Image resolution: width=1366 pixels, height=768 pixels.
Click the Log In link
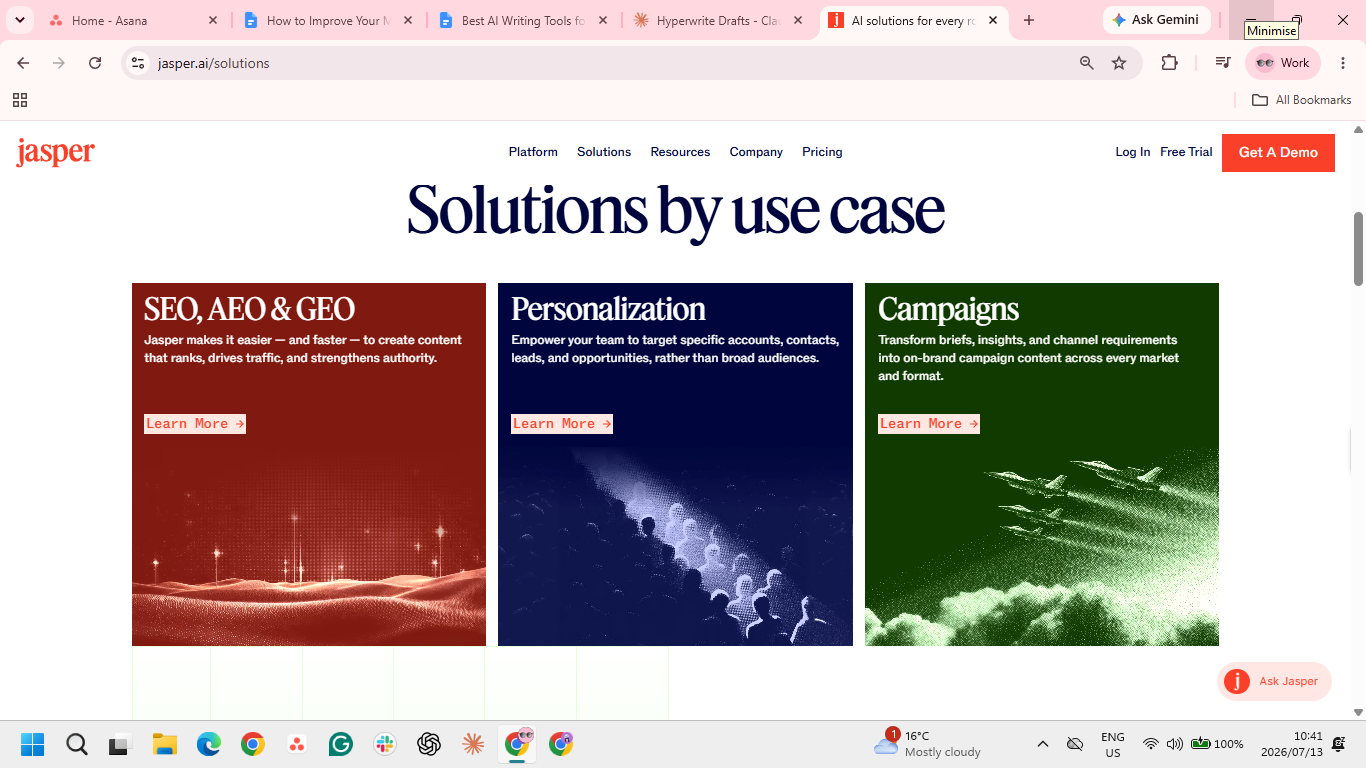click(1133, 152)
